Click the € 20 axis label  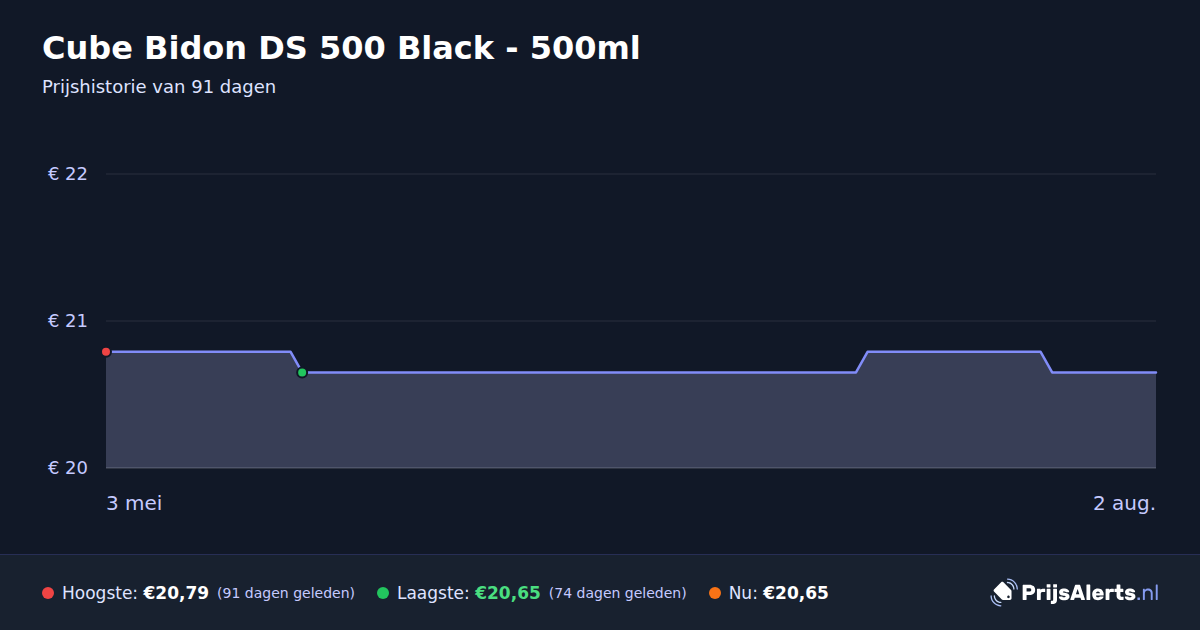[x=68, y=468]
